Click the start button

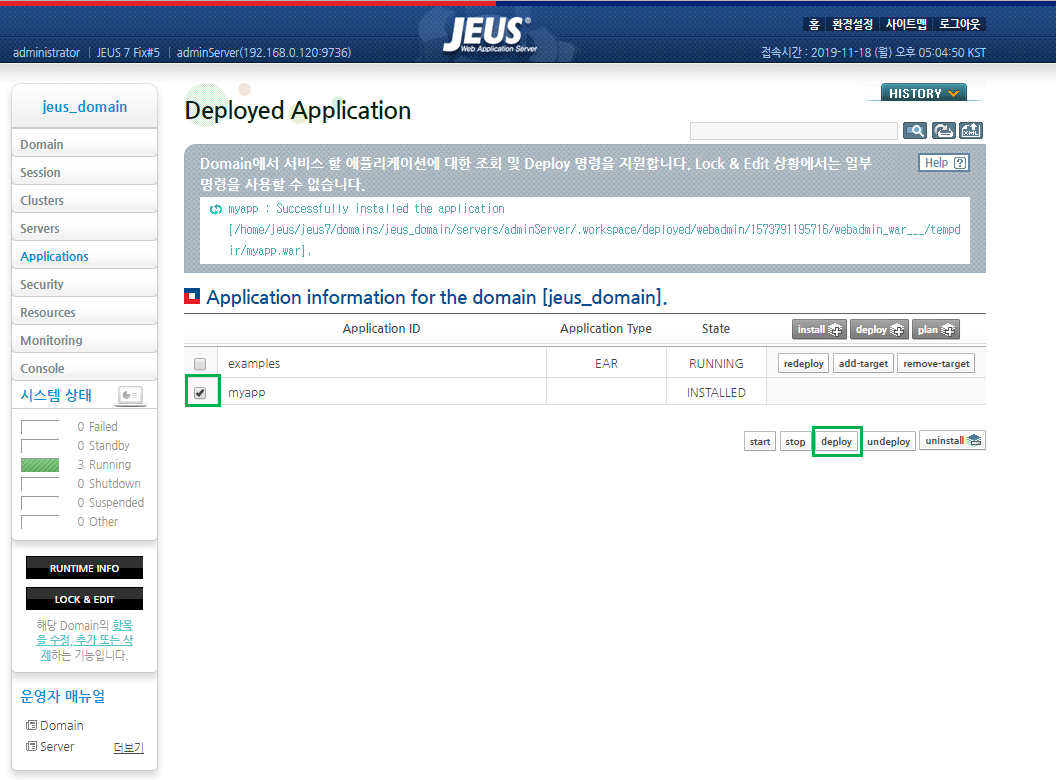pyautogui.click(x=760, y=441)
